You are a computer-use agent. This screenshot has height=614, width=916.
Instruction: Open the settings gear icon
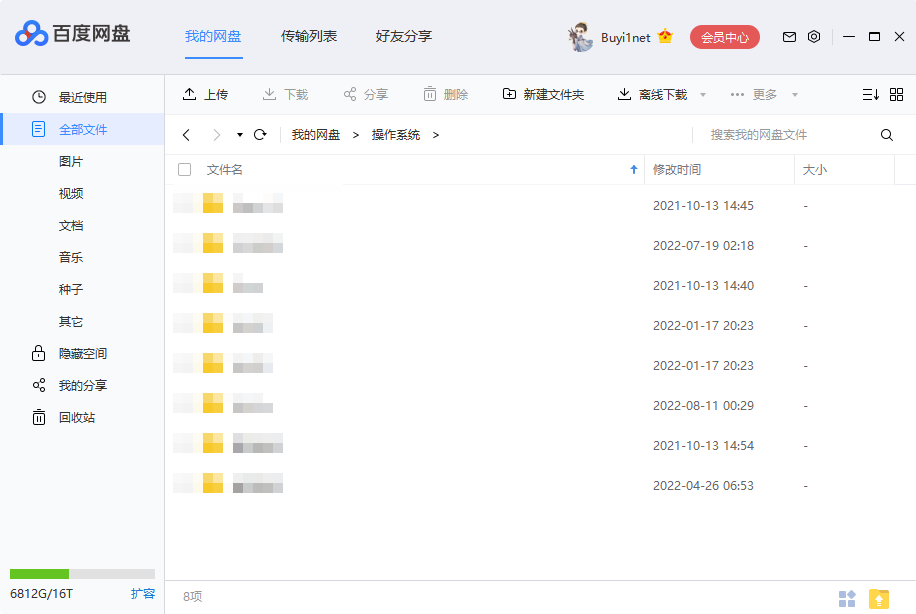click(814, 36)
